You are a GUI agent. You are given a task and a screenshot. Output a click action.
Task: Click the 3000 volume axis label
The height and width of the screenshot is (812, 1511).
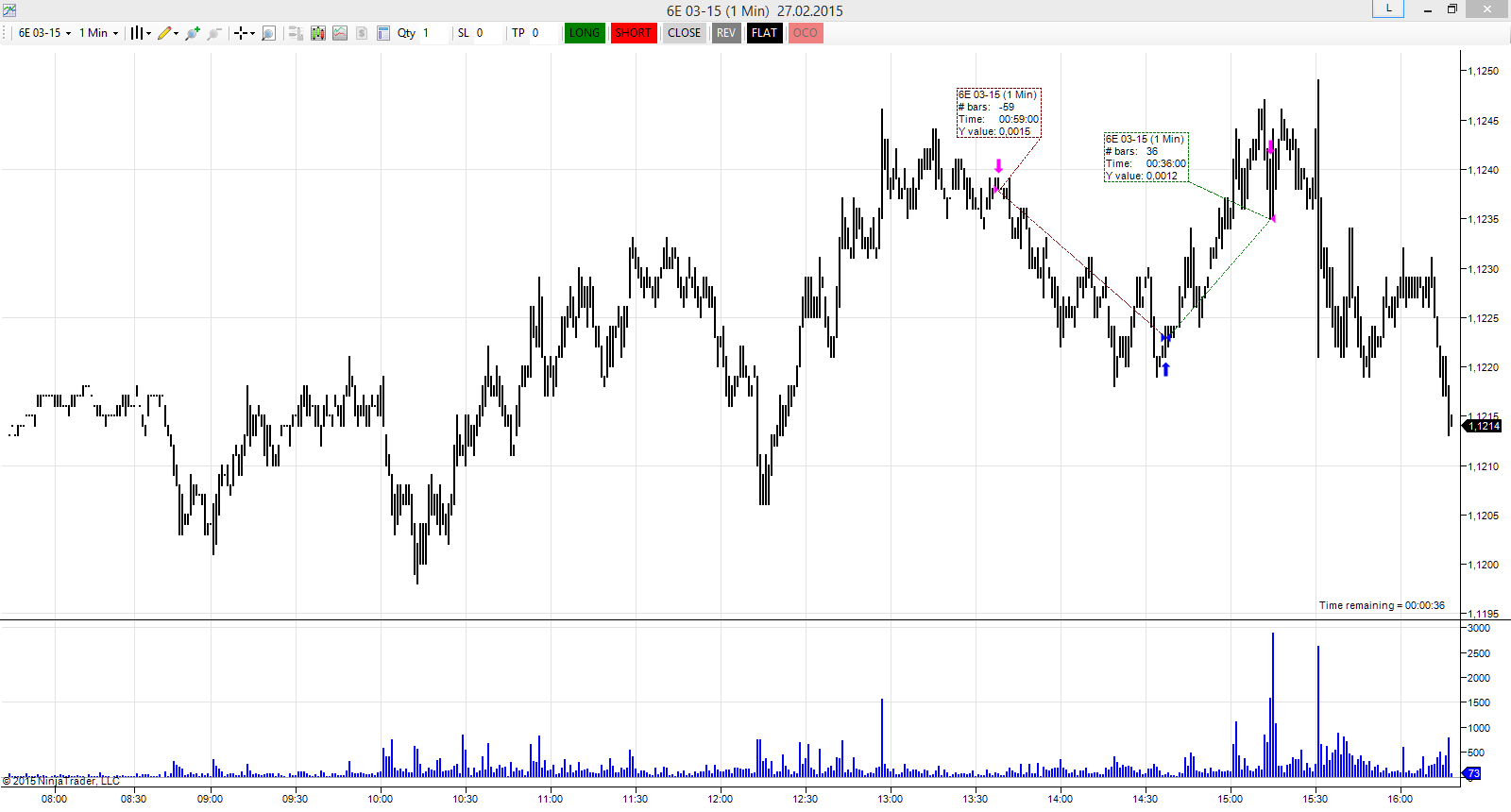pos(1479,628)
